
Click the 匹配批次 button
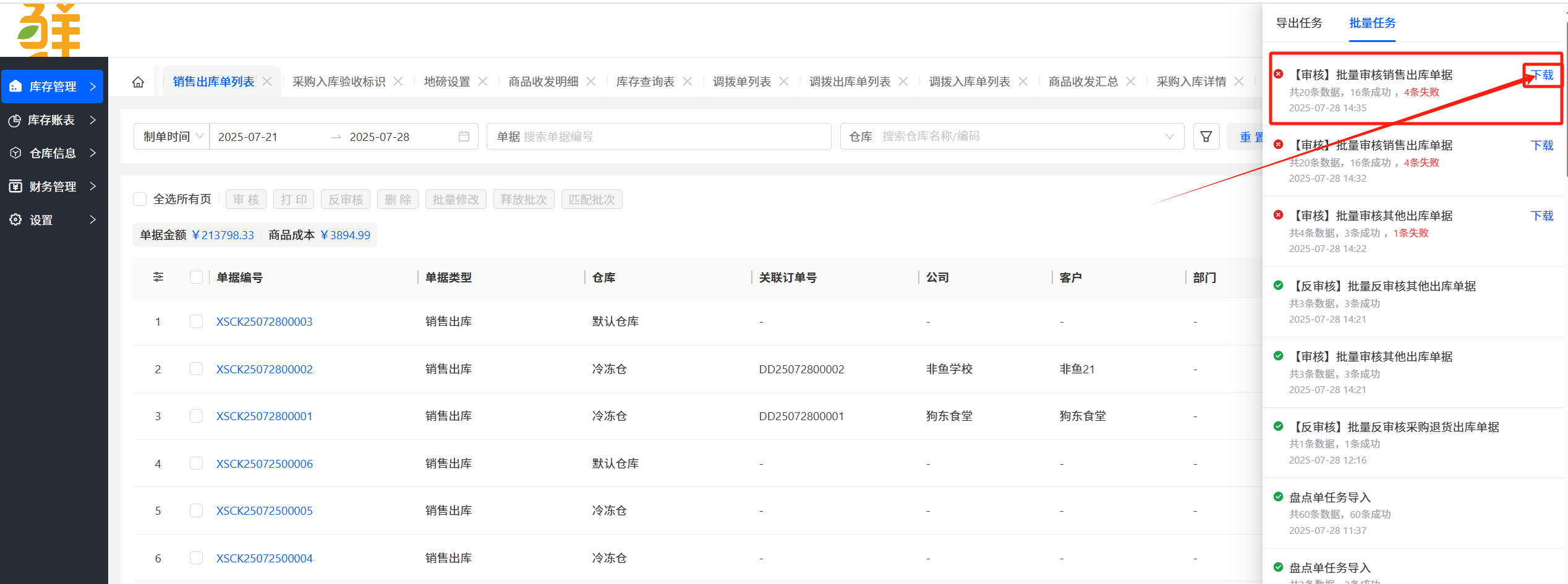click(592, 200)
